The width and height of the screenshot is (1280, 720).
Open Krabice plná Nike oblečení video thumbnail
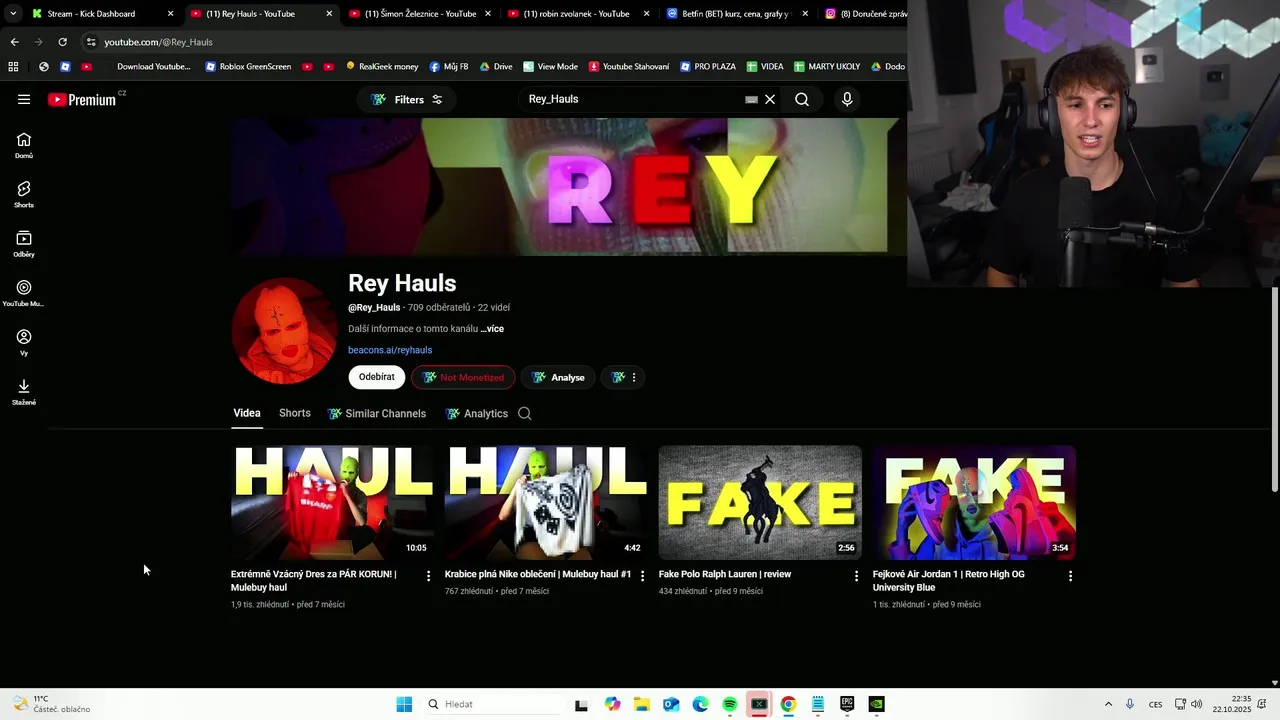(x=546, y=502)
